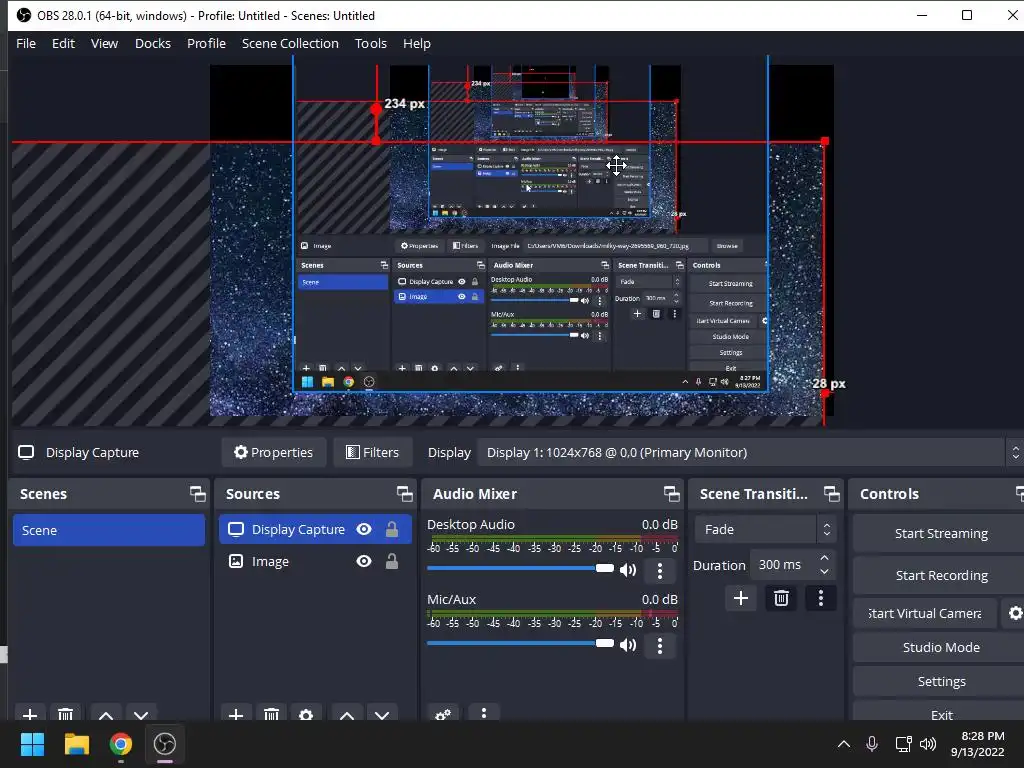Mute Desktop Audio
Screen dimensions: 1024x768
point(628,570)
